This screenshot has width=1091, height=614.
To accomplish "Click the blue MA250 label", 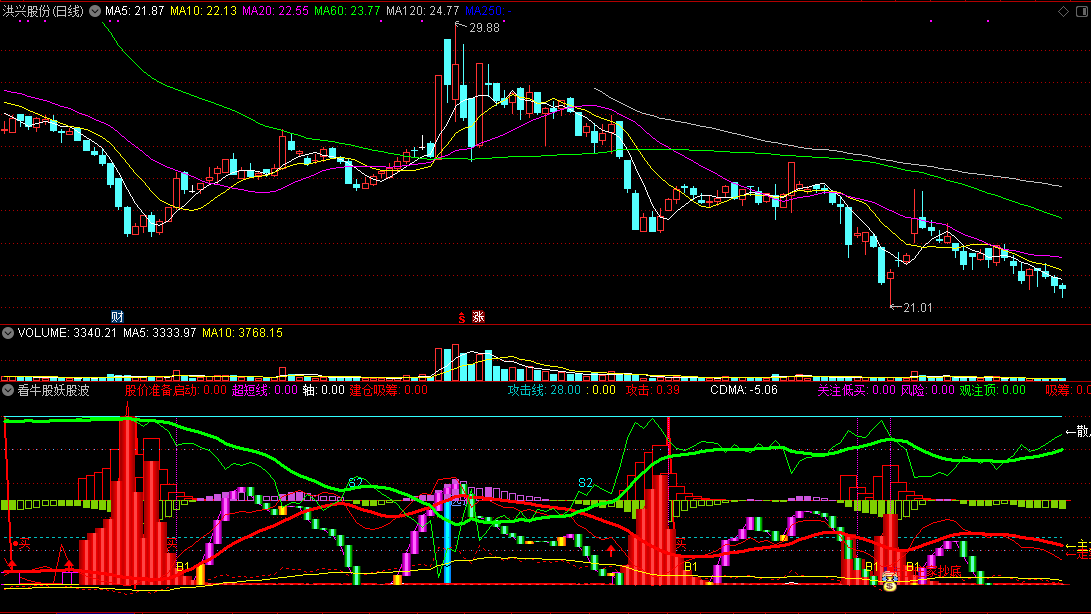I will pyautogui.click(x=488, y=11).
